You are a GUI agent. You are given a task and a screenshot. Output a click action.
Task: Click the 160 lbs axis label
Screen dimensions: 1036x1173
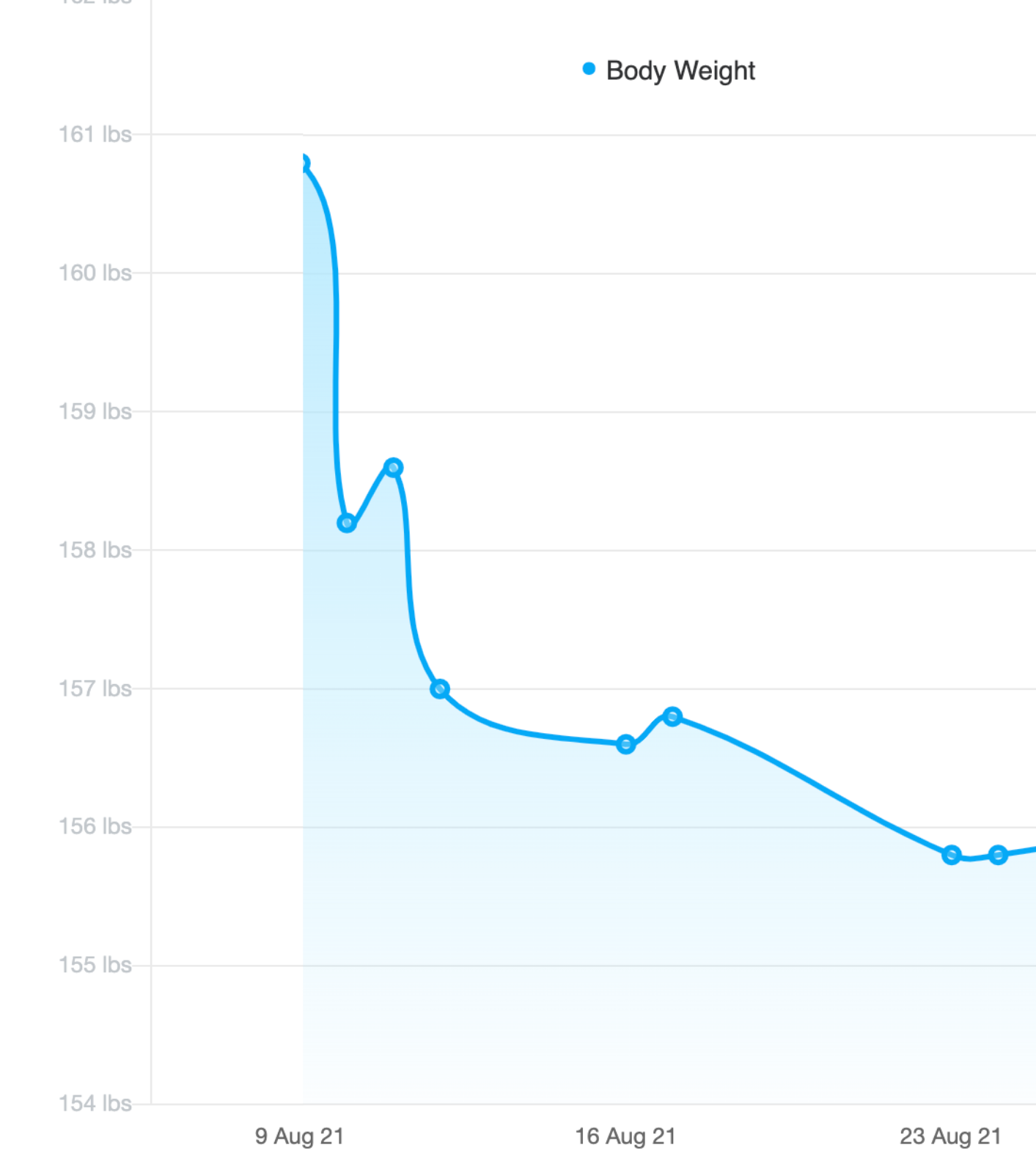click(95, 273)
